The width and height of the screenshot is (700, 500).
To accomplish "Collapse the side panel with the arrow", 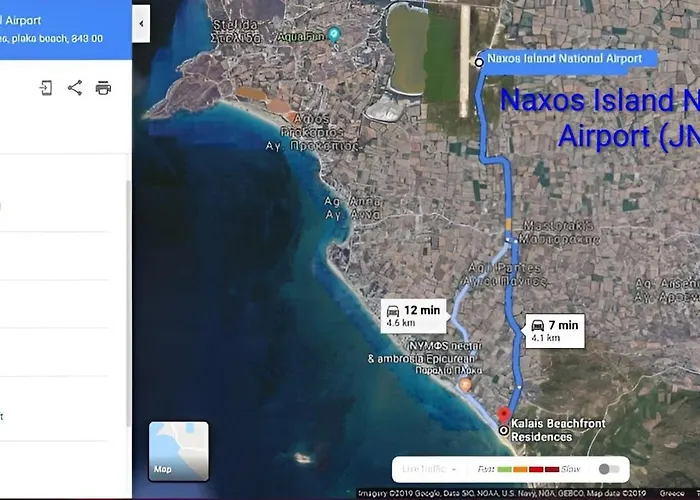I will click(x=141, y=22).
